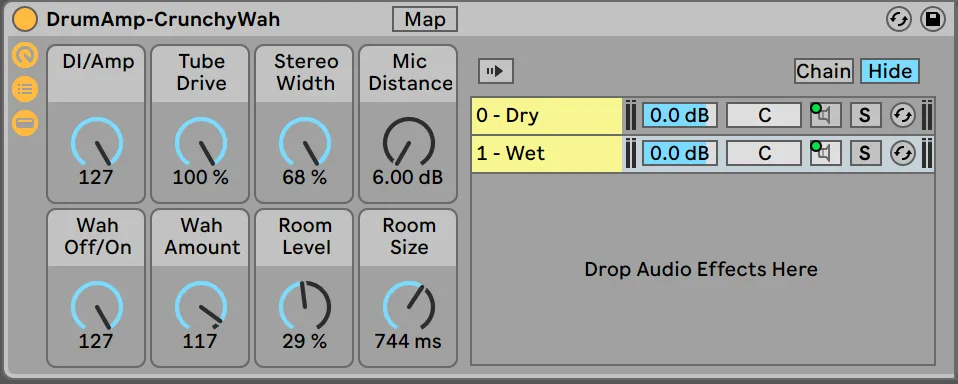Click the DrumAmp-CrunchyWah device title
The height and width of the screenshot is (384, 958).
pyautogui.click(x=163, y=20)
